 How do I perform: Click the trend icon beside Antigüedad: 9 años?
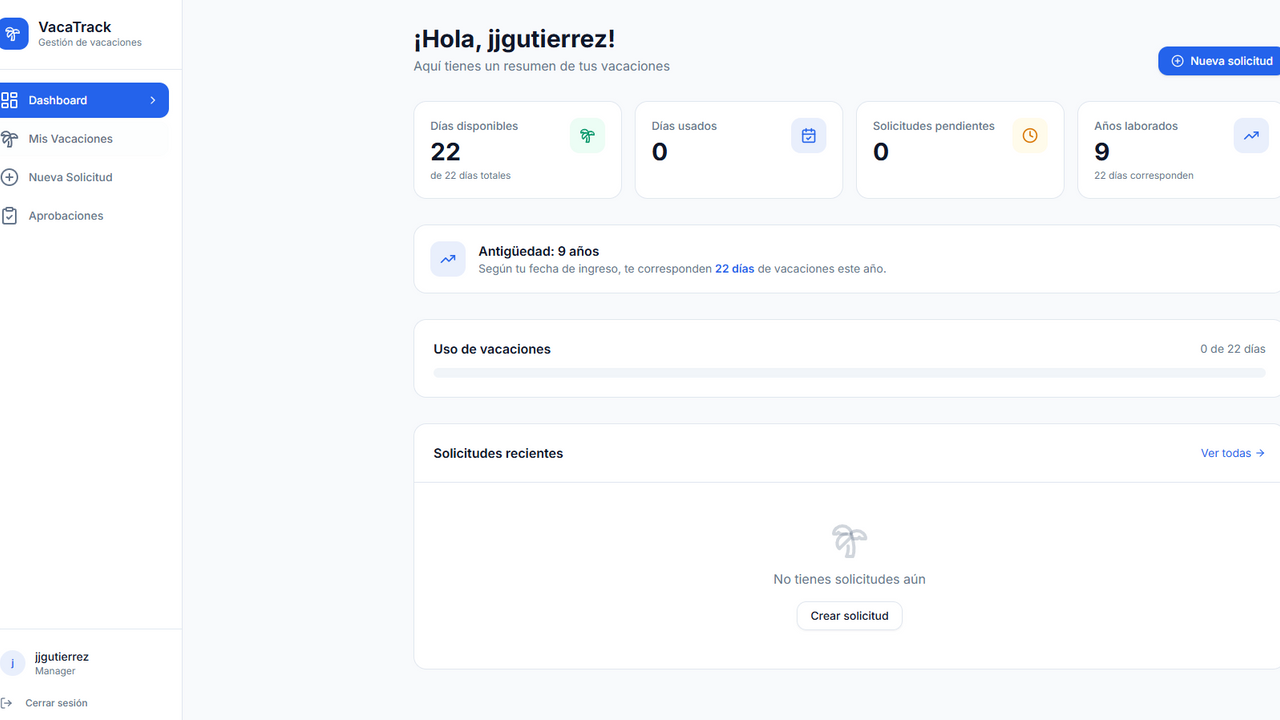pyautogui.click(x=448, y=259)
